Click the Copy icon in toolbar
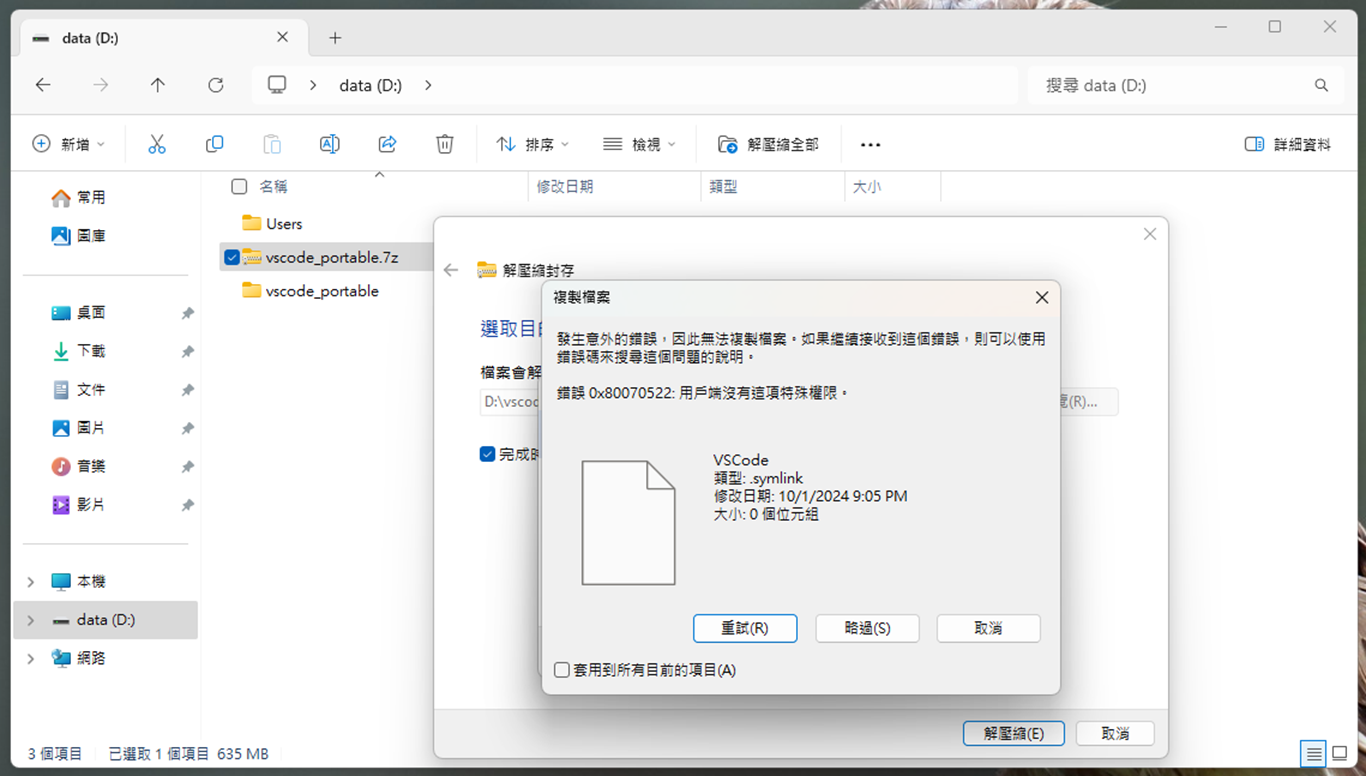Image resolution: width=1367 pixels, height=776 pixels. 214,144
